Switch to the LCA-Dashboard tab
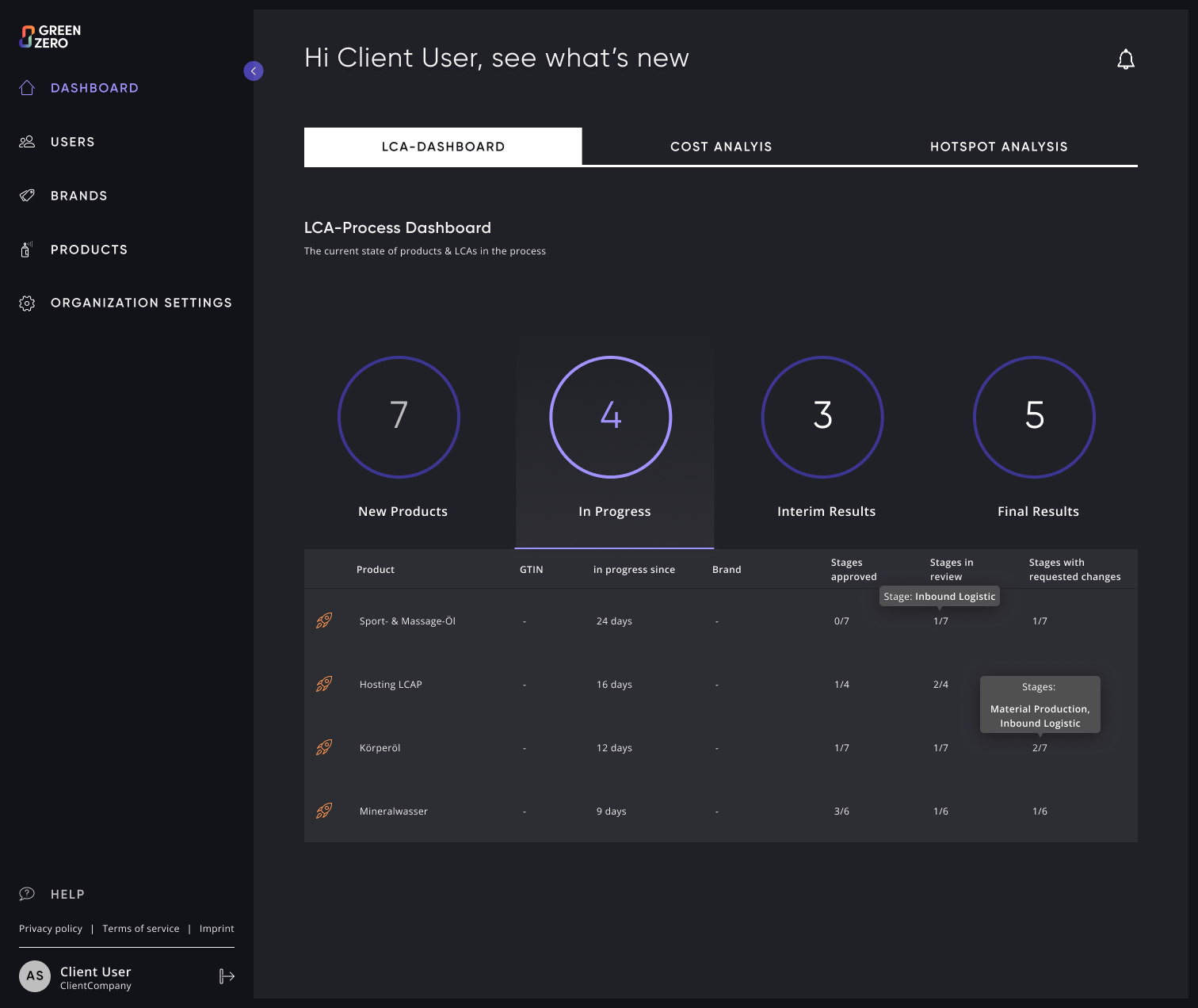This screenshot has height=1008, width=1198. click(443, 147)
